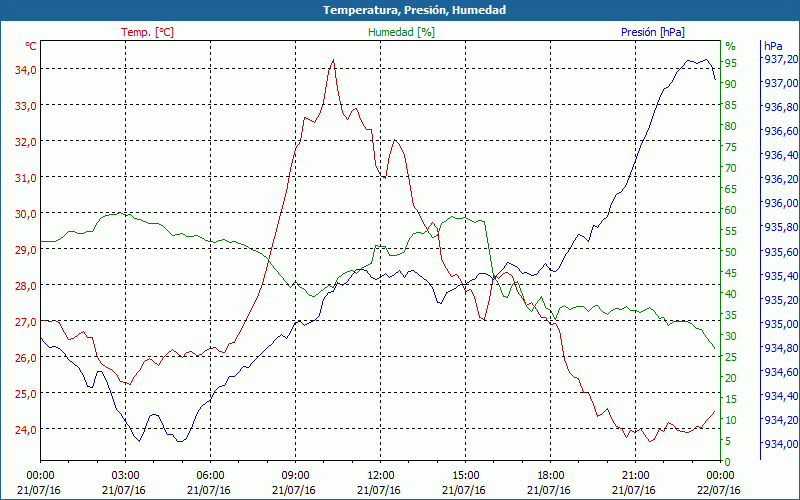800x500 pixels.
Task: Click the '936,40' pressure axis value
Action: tap(781, 156)
